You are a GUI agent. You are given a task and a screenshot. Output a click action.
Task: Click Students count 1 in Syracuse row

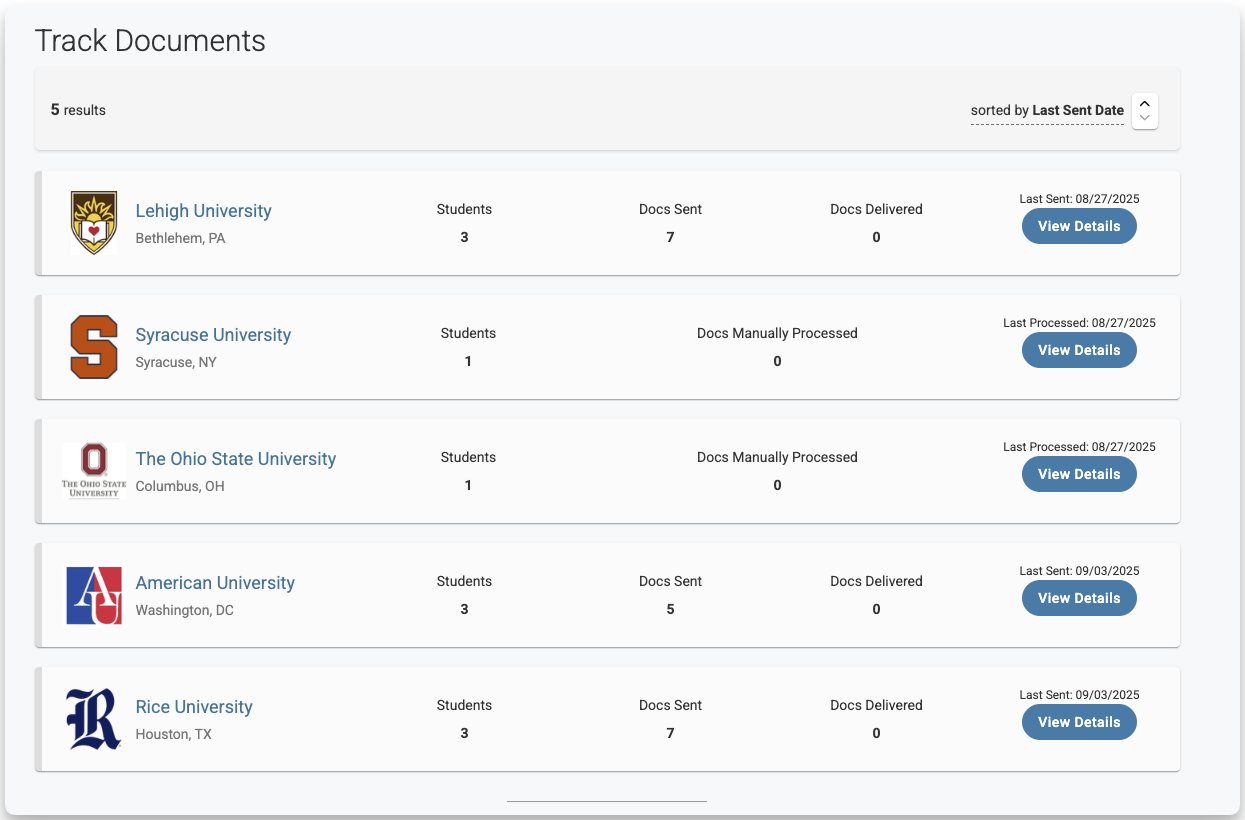point(468,361)
